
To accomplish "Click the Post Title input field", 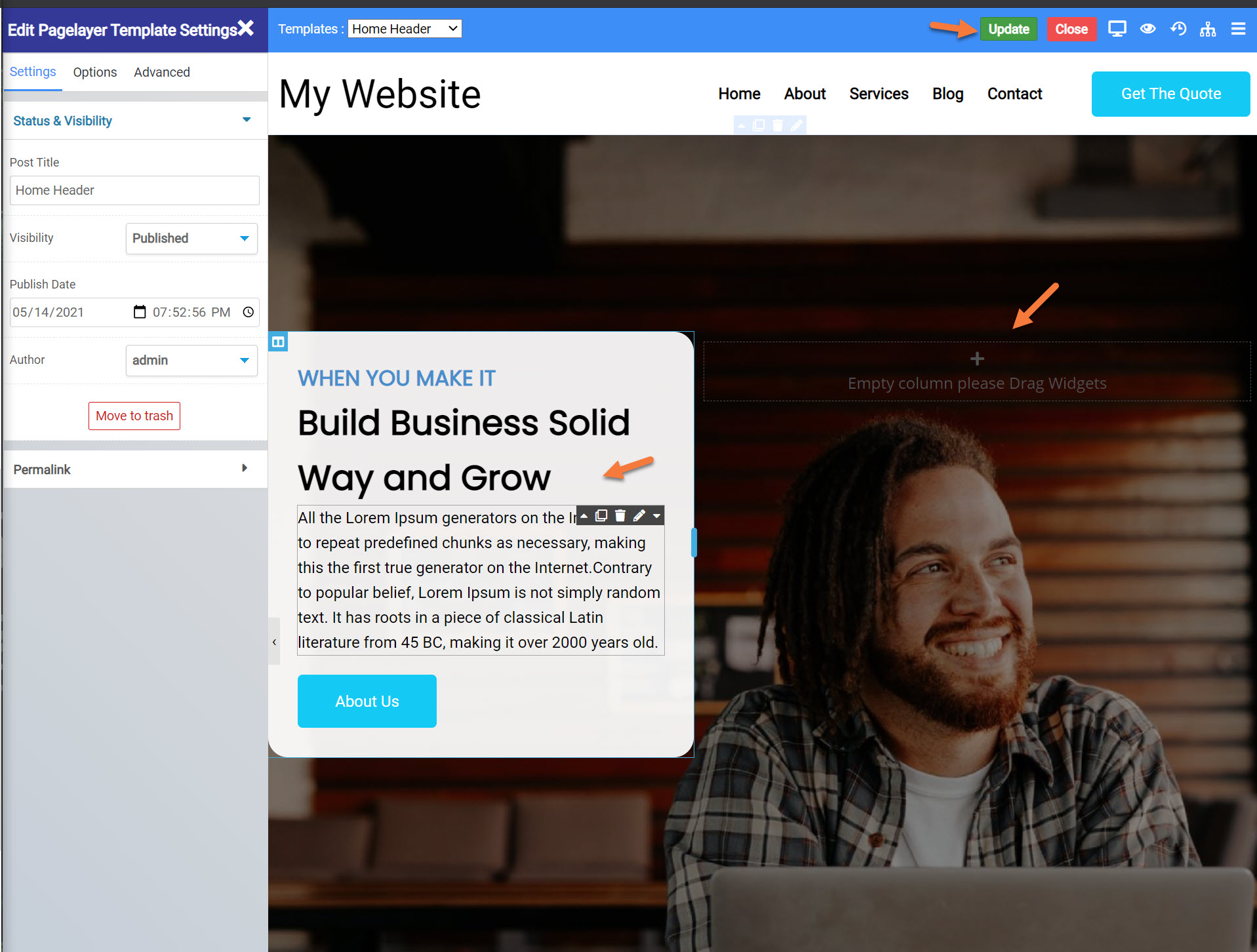I will tap(134, 191).
